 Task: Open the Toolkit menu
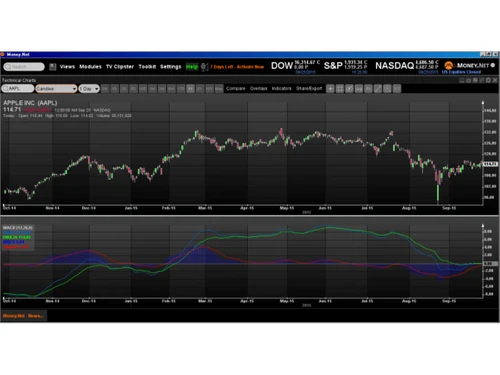point(147,67)
